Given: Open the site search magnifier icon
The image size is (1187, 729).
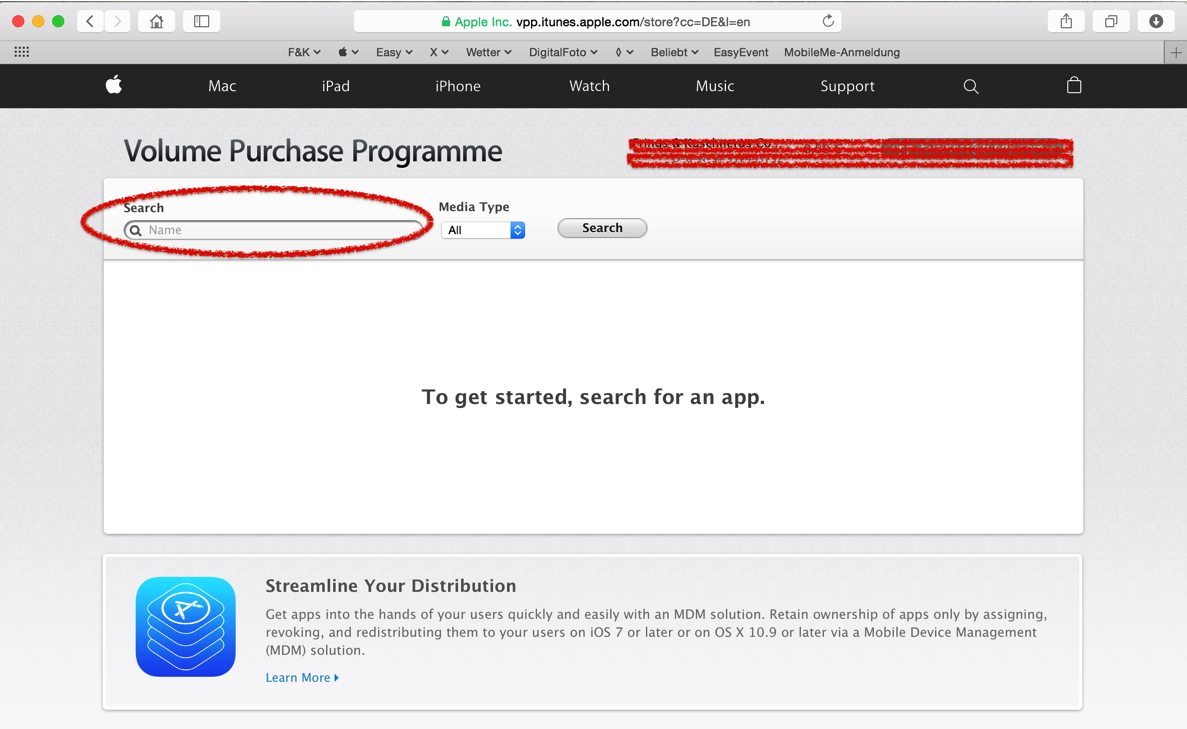Looking at the screenshot, I should pyautogui.click(x=970, y=86).
